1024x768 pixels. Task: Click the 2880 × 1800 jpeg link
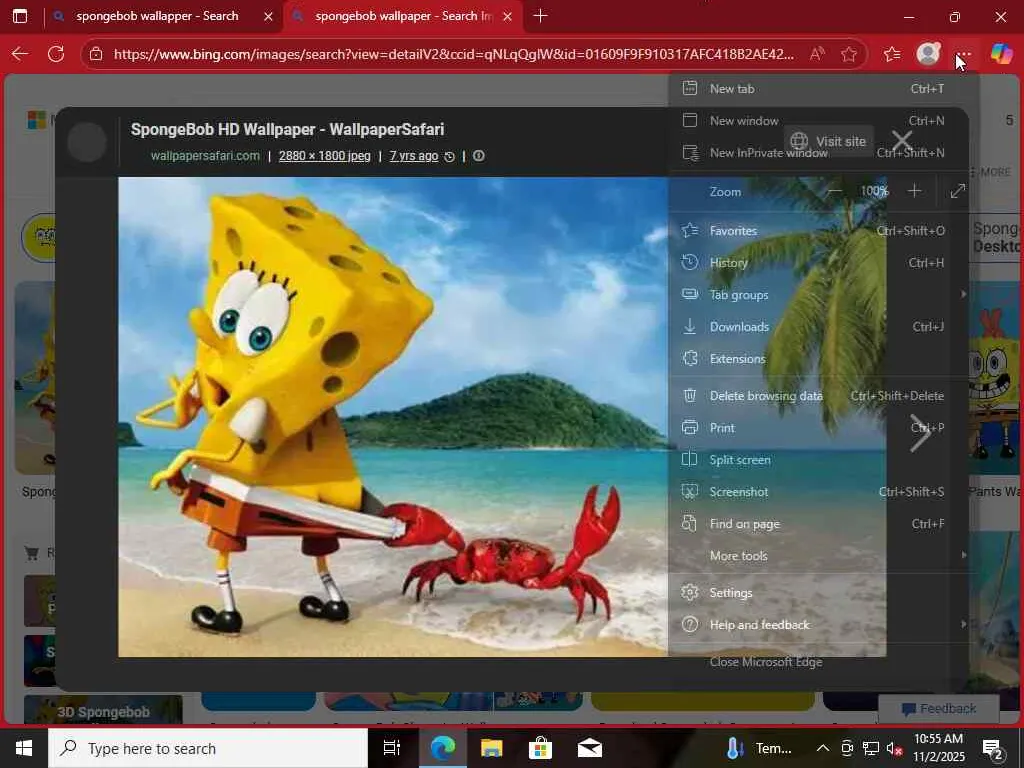[x=325, y=155]
